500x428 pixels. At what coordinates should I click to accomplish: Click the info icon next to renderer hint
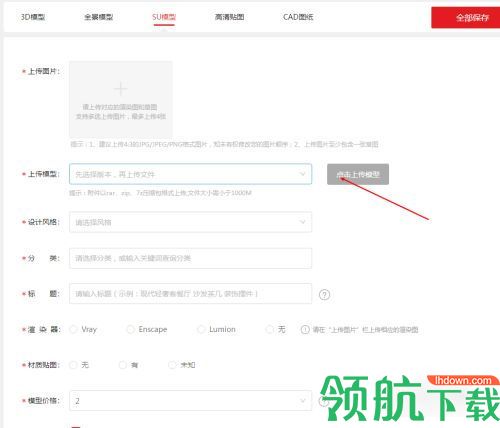[305, 330]
